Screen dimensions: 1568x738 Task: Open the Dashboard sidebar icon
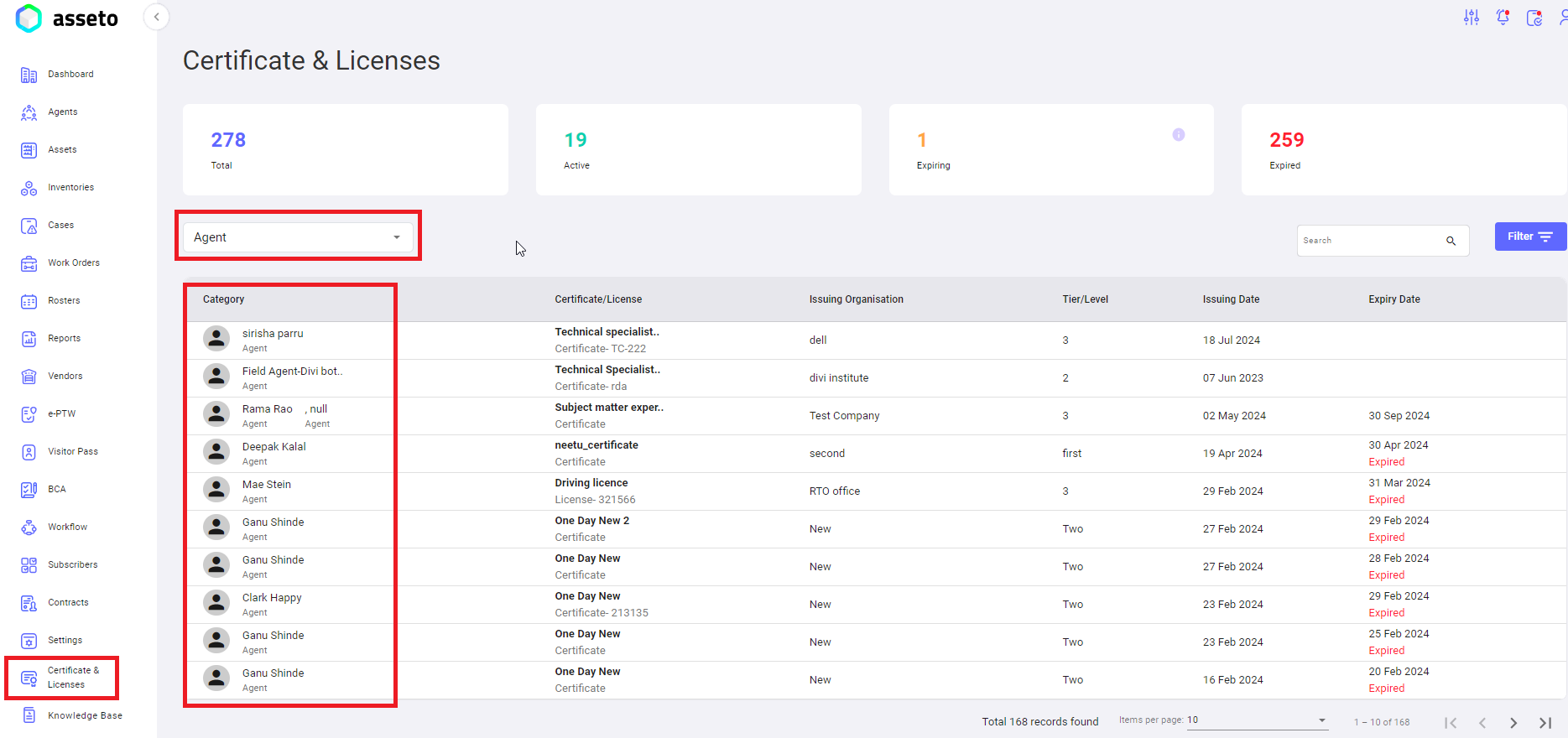[x=29, y=75]
